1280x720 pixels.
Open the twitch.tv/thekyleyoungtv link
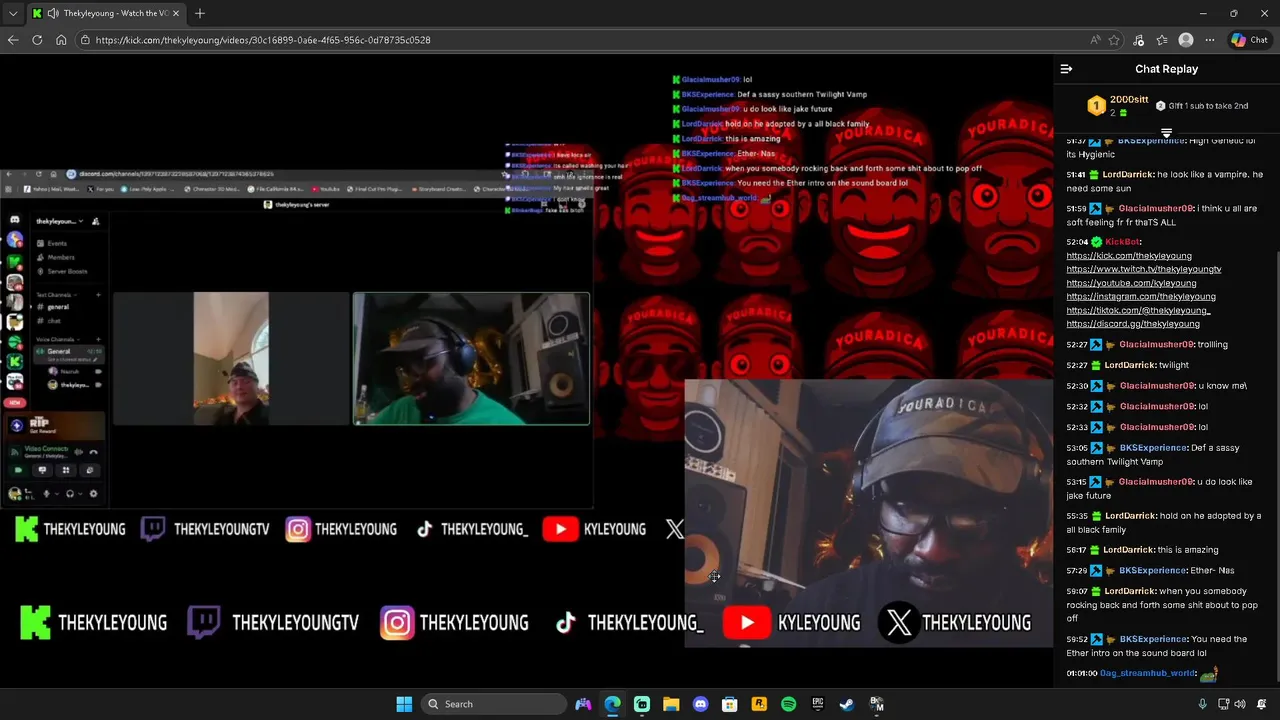click(1144, 269)
